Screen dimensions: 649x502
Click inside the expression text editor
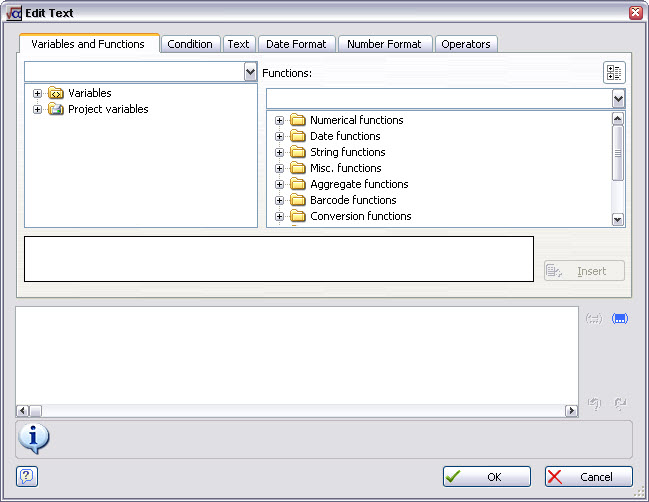(296, 355)
